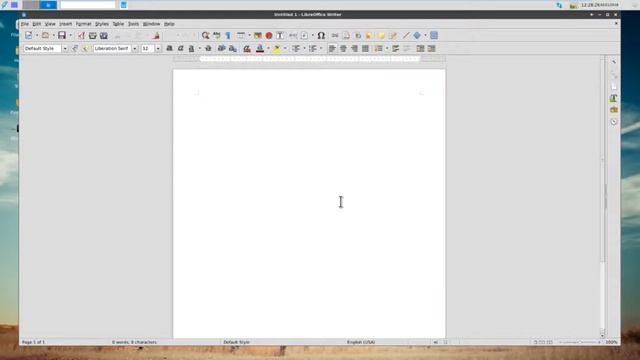Expand the Liberation Serif font name dropdown

pyautogui.click(x=134, y=49)
